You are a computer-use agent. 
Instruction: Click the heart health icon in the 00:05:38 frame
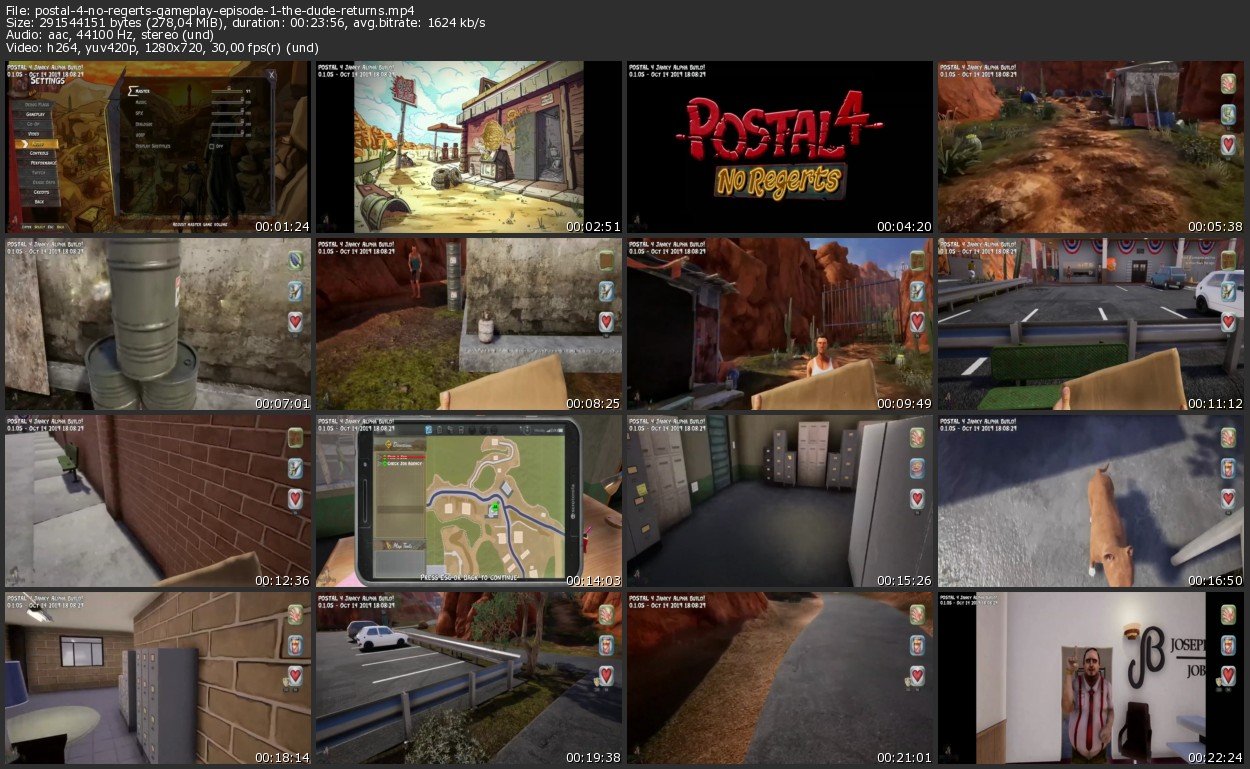point(1231,144)
